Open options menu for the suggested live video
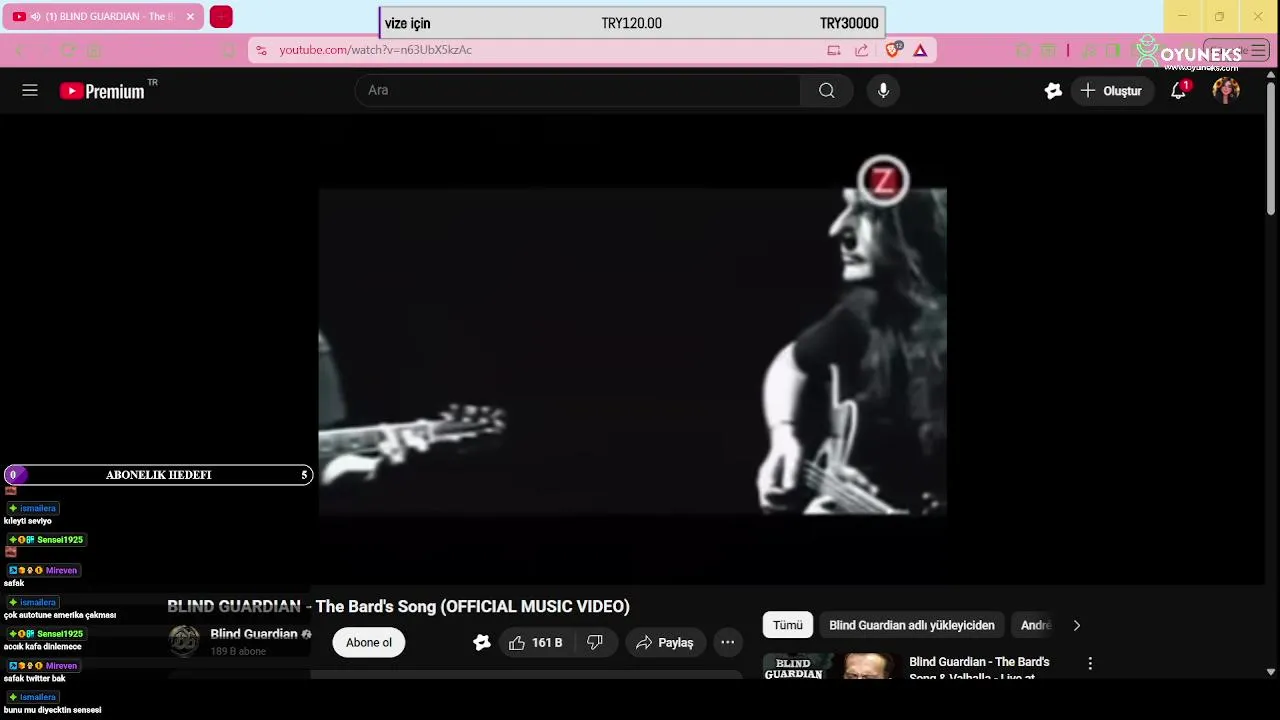Image resolution: width=1280 pixels, height=720 pixels. [1090, 663]
